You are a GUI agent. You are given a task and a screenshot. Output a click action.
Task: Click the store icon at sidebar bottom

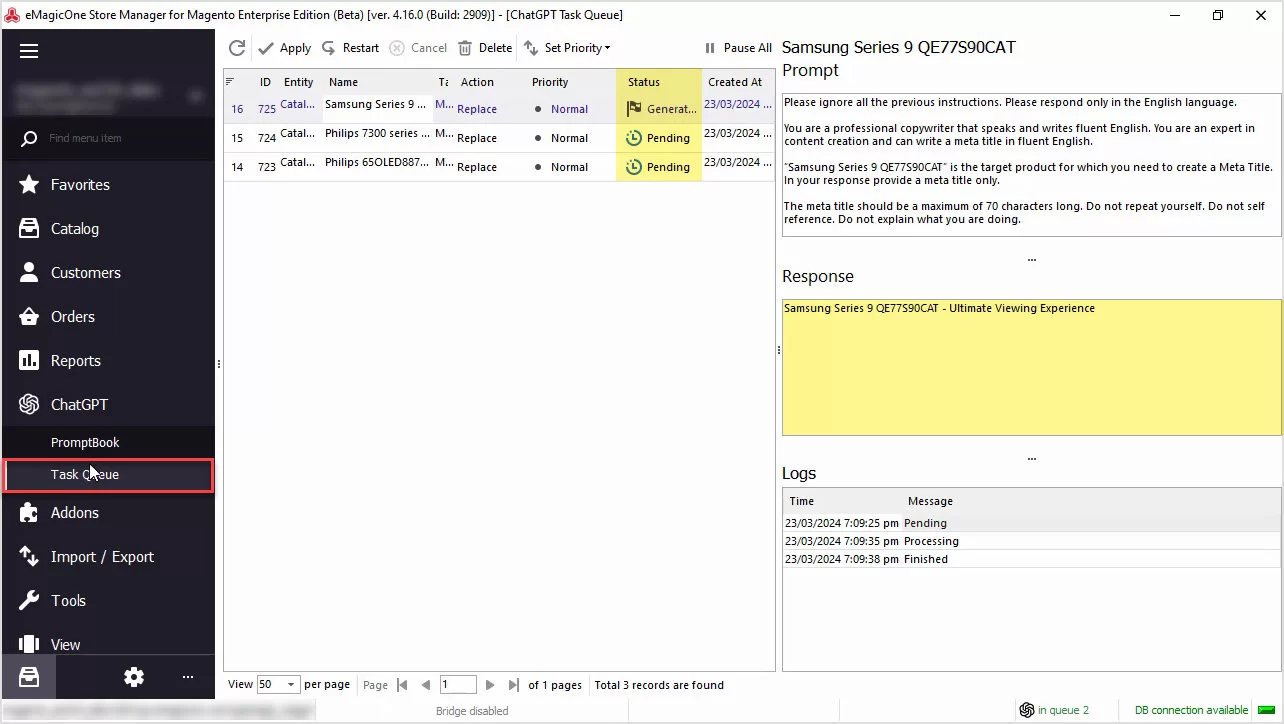click(x=28, y=677)
